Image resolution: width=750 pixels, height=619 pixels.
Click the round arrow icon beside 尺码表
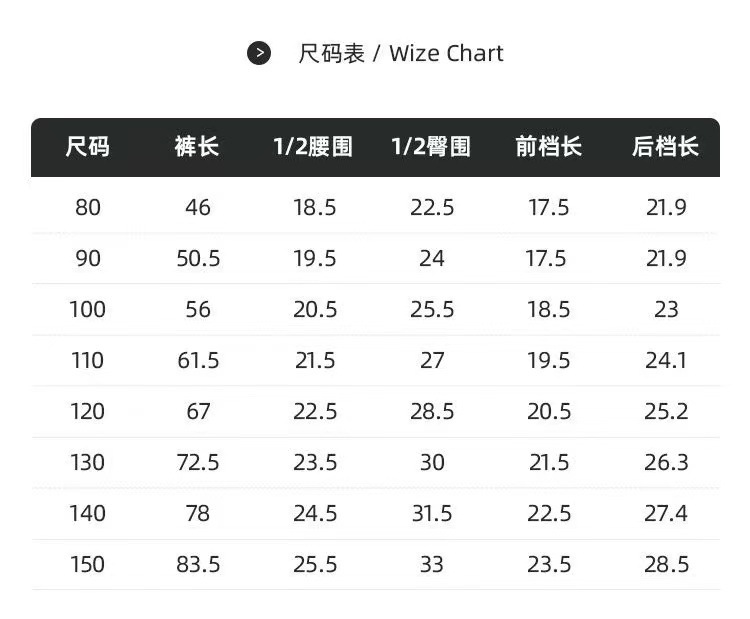(x=259, y=53)
